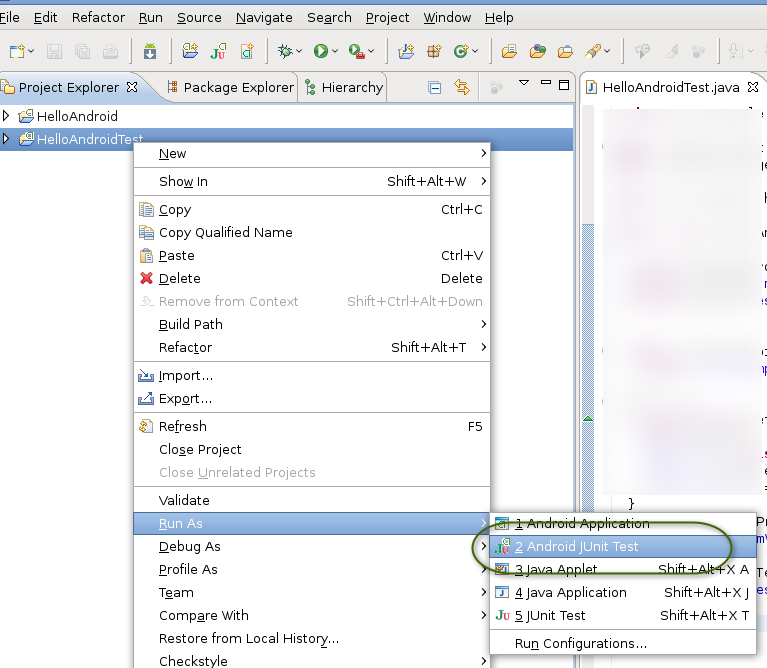
Task: Click the New wizard icon in toolbar
Action: 17,51
